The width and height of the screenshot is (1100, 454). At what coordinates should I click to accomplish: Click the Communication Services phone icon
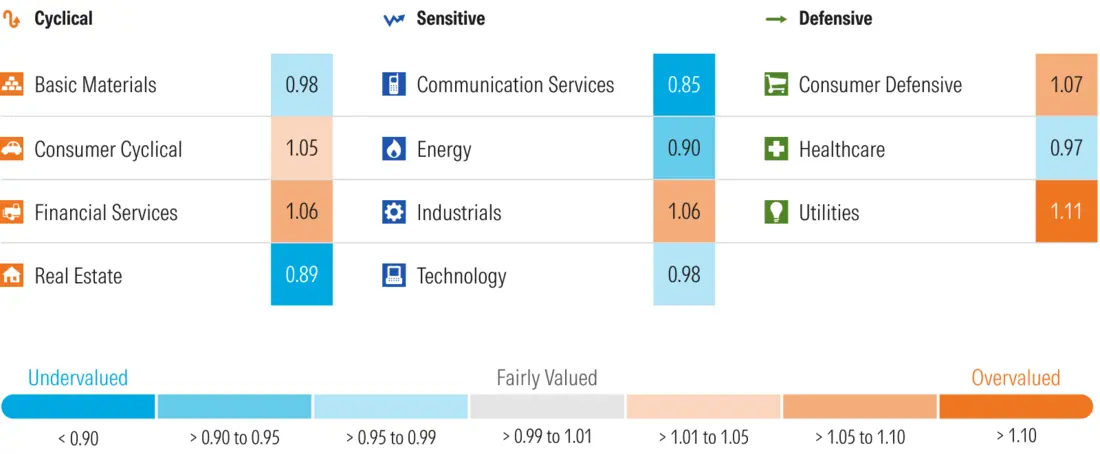click(394, 85)
